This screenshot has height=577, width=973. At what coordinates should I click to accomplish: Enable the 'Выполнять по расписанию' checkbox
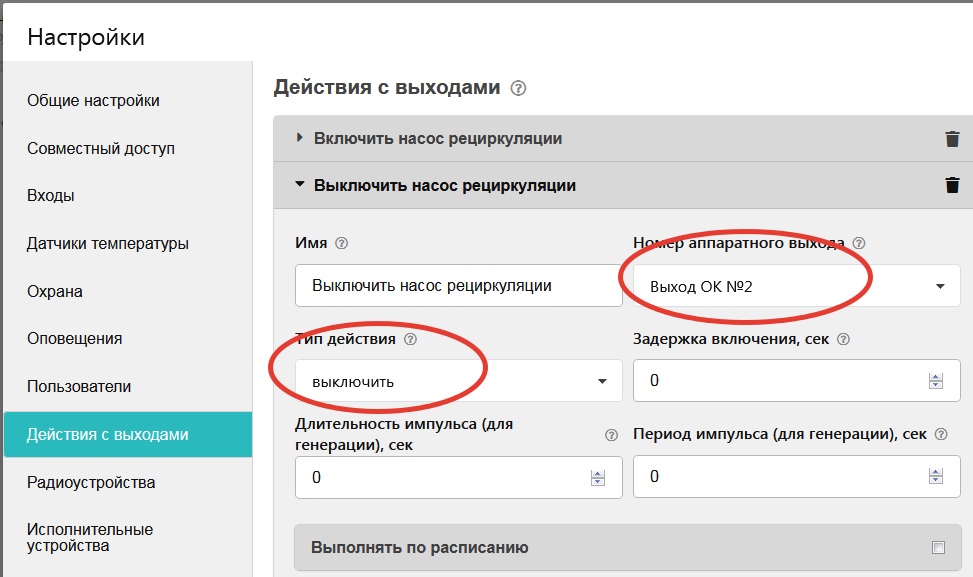tap(937, 547)
